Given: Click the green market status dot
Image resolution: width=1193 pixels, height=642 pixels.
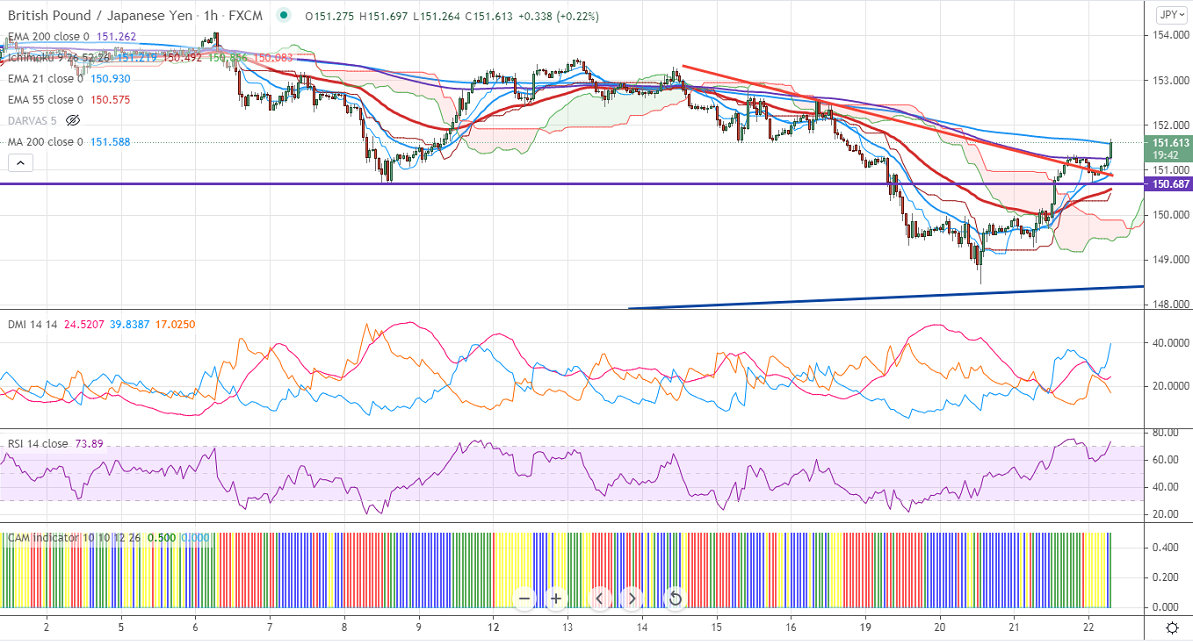Looking at the screenshot, I should coord(284,15).
